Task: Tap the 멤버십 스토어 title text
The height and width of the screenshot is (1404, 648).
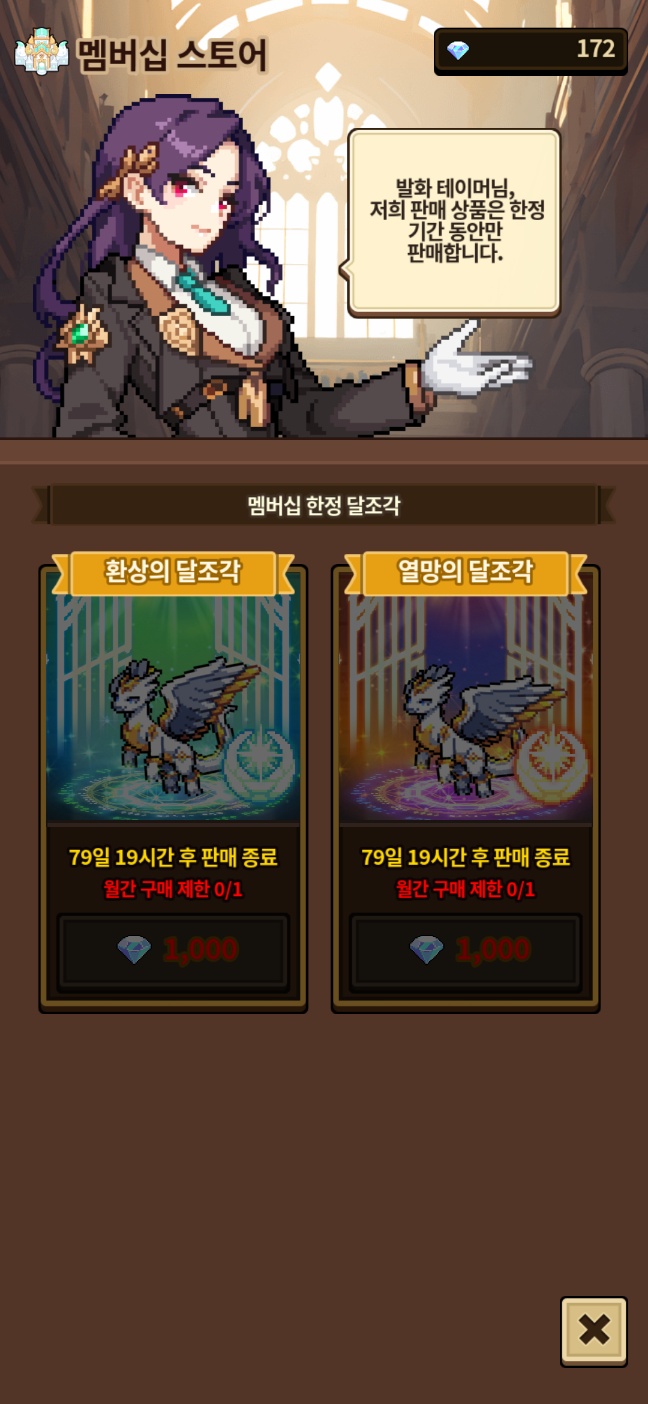Action: (x=172, y=53)
